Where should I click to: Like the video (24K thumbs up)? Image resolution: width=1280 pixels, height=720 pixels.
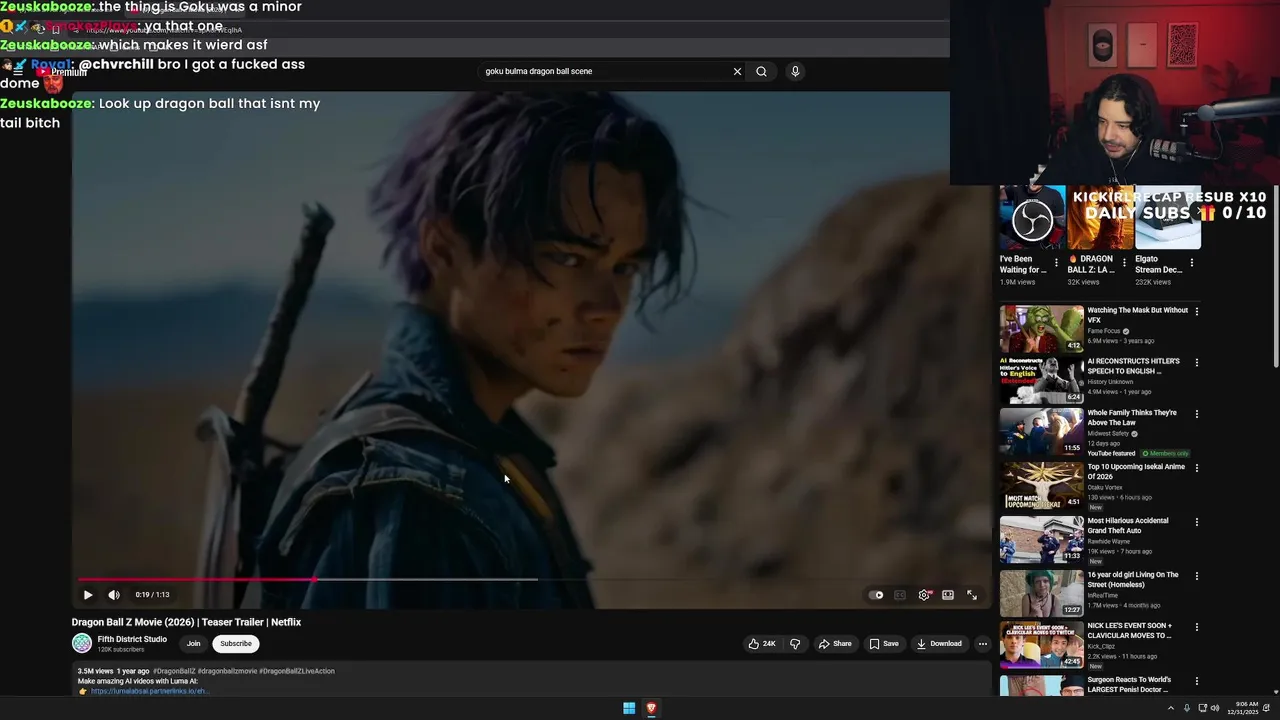(762, 644)
